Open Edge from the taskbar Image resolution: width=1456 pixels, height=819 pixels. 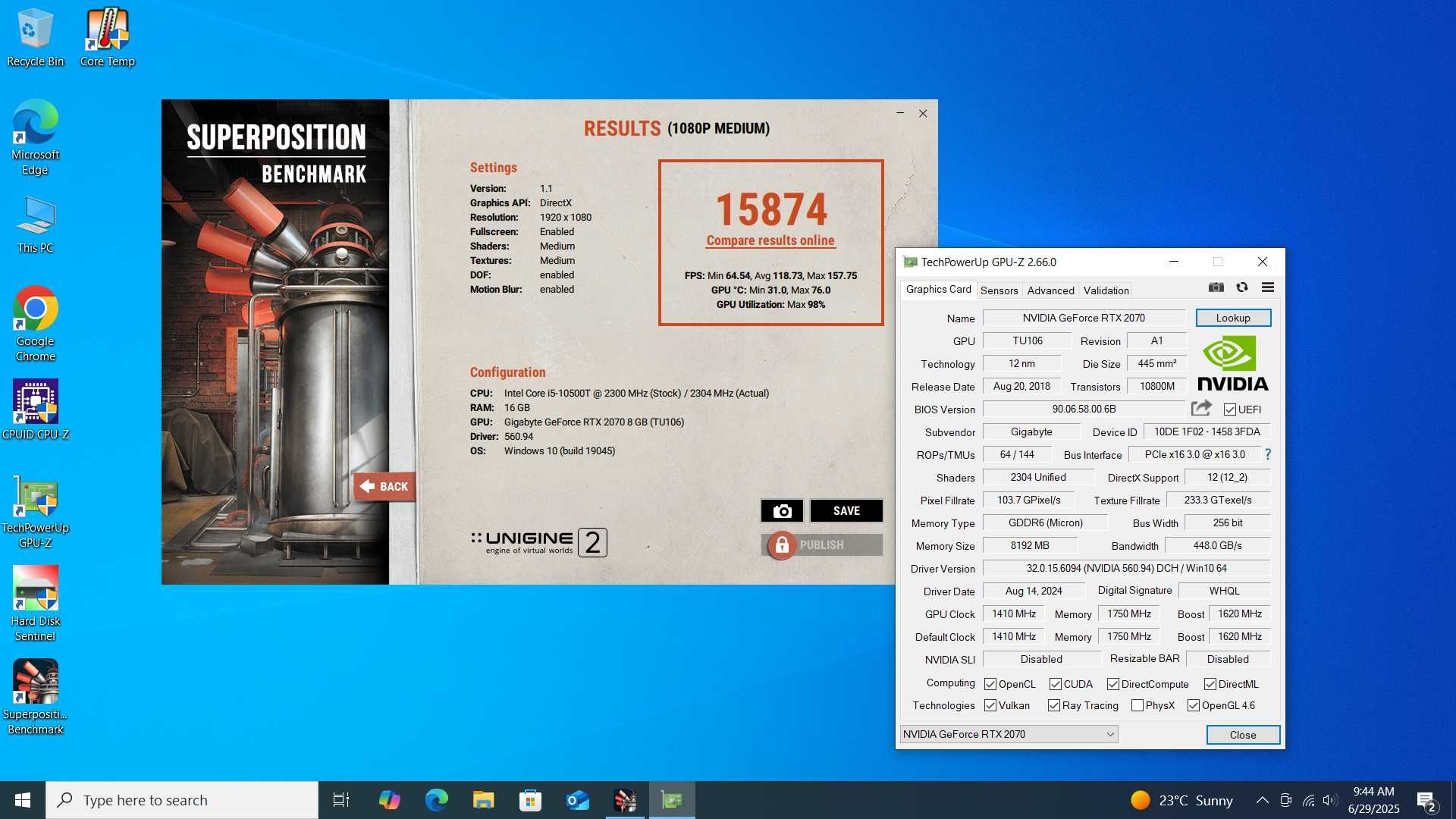(436, 800)
